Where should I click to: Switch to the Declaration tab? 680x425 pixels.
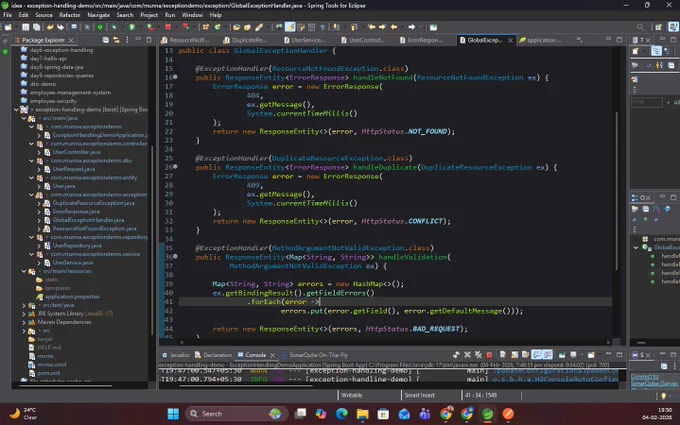point(213,355)
